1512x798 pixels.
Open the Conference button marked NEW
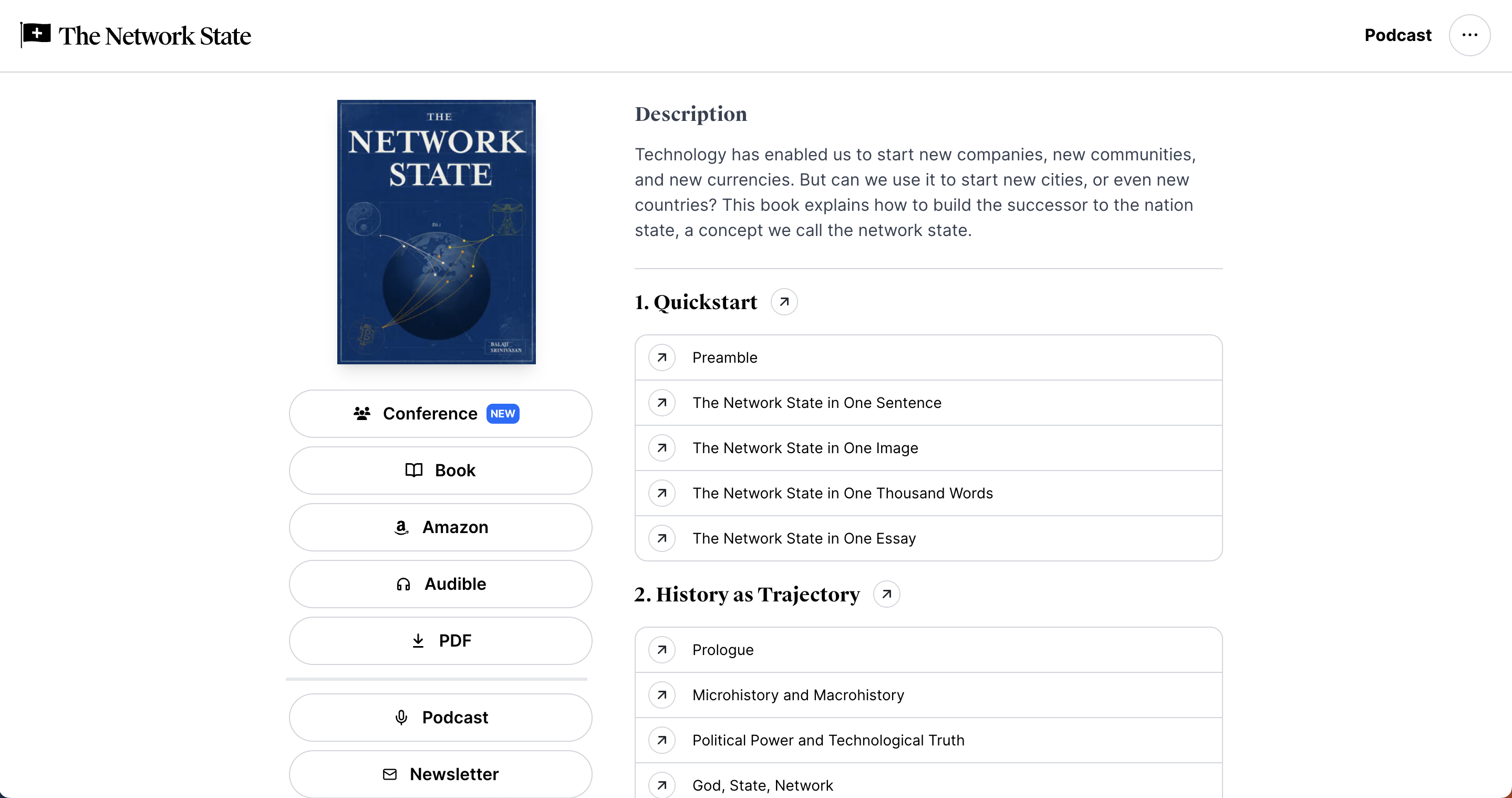tap(440, 414)
